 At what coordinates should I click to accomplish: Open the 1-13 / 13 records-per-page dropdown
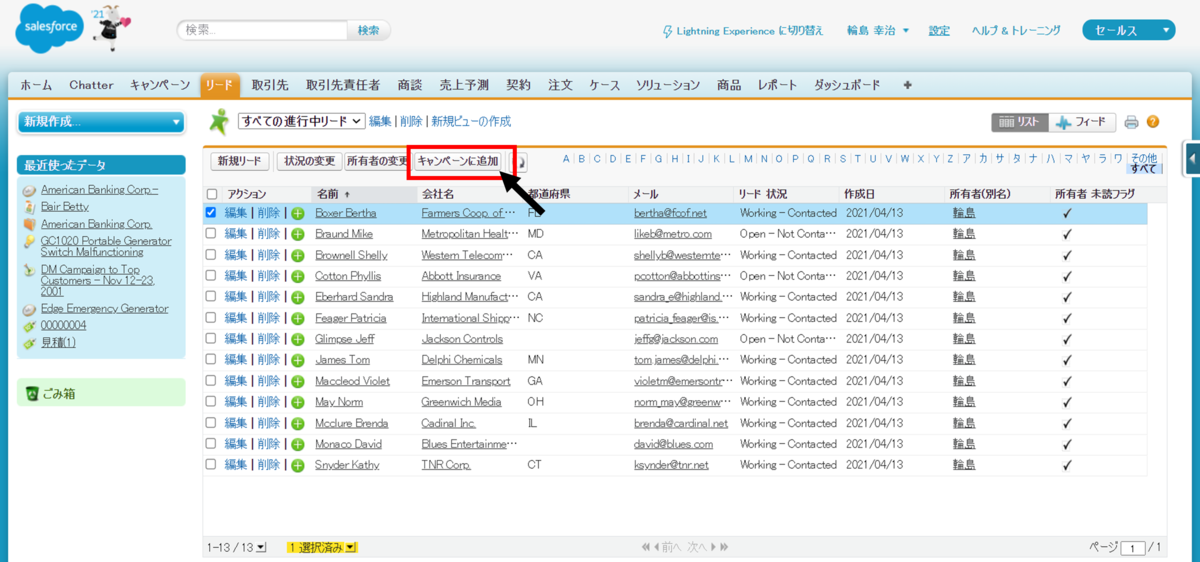[236, 547]
